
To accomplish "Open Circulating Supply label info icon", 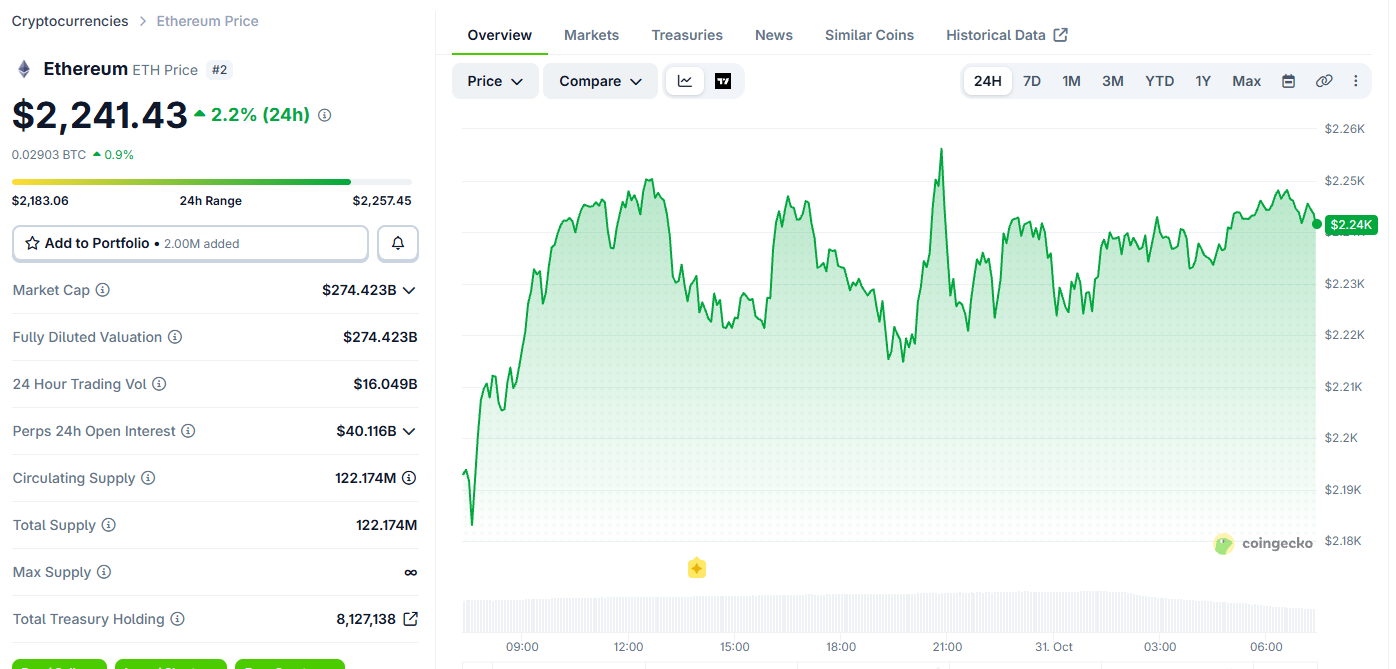I will point(148,478).
